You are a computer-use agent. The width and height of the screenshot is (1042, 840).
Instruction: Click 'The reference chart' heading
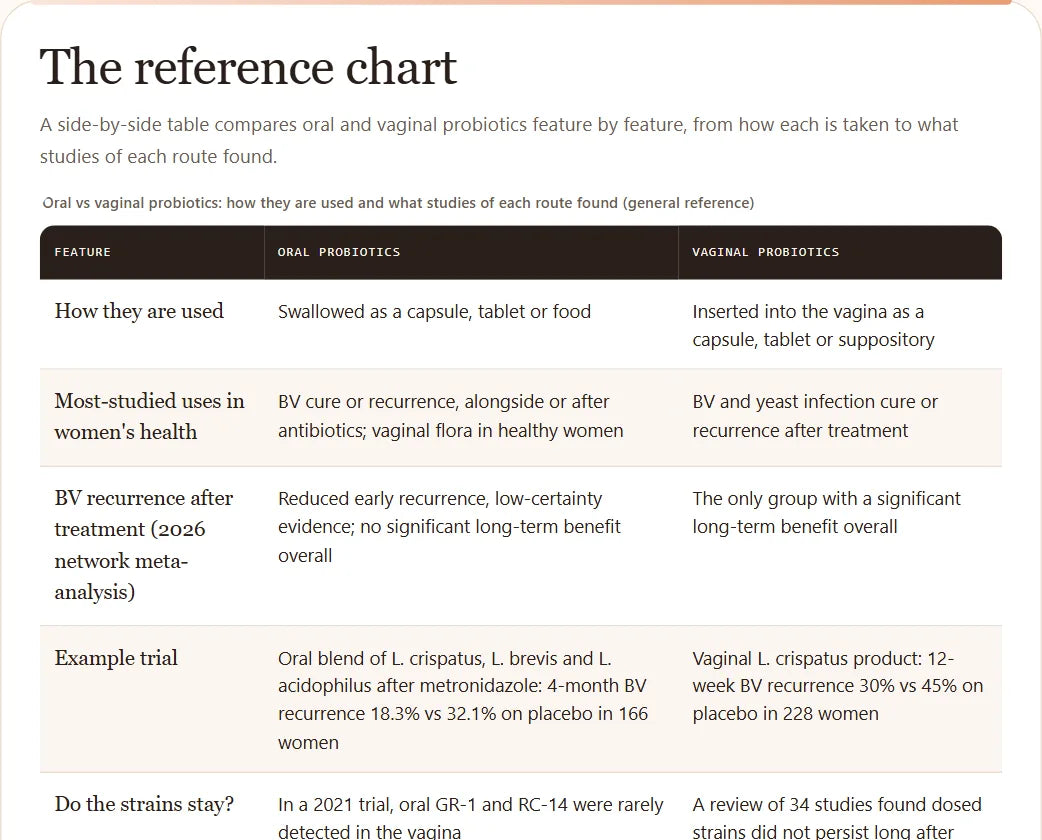click(x=248, y=67)
